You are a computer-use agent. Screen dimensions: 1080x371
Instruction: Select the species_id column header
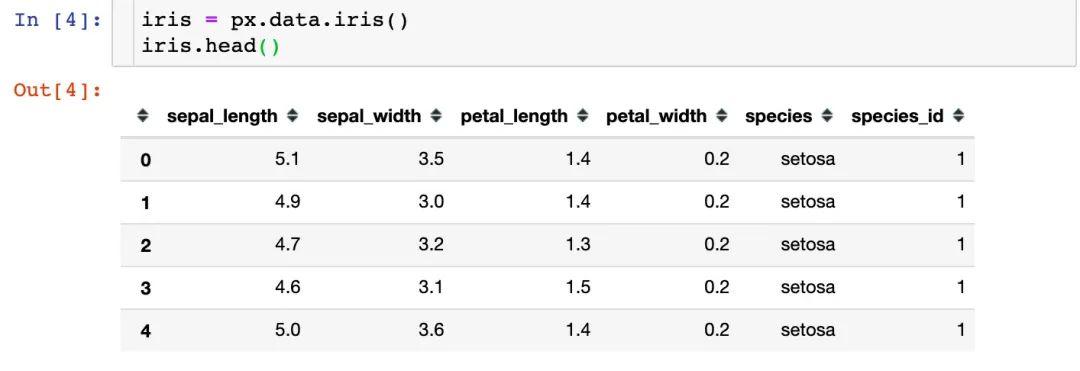897,116
